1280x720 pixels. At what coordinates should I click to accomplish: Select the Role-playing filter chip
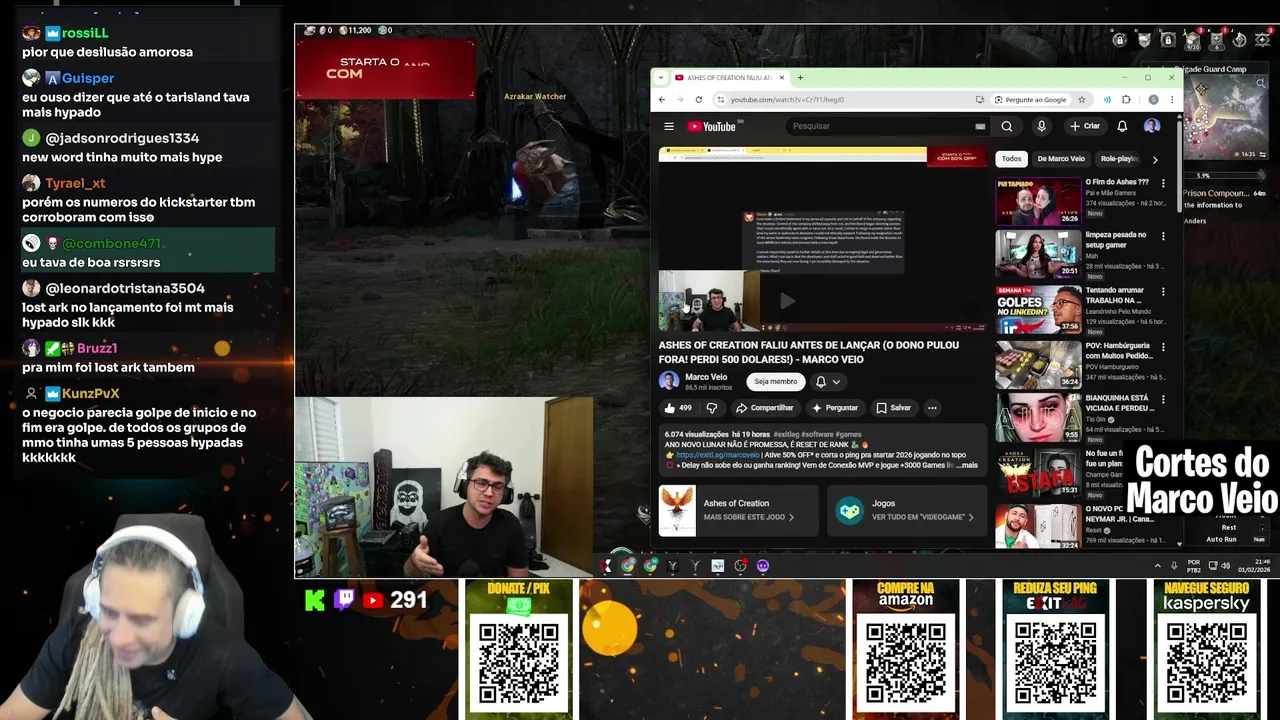point(1120,159)
